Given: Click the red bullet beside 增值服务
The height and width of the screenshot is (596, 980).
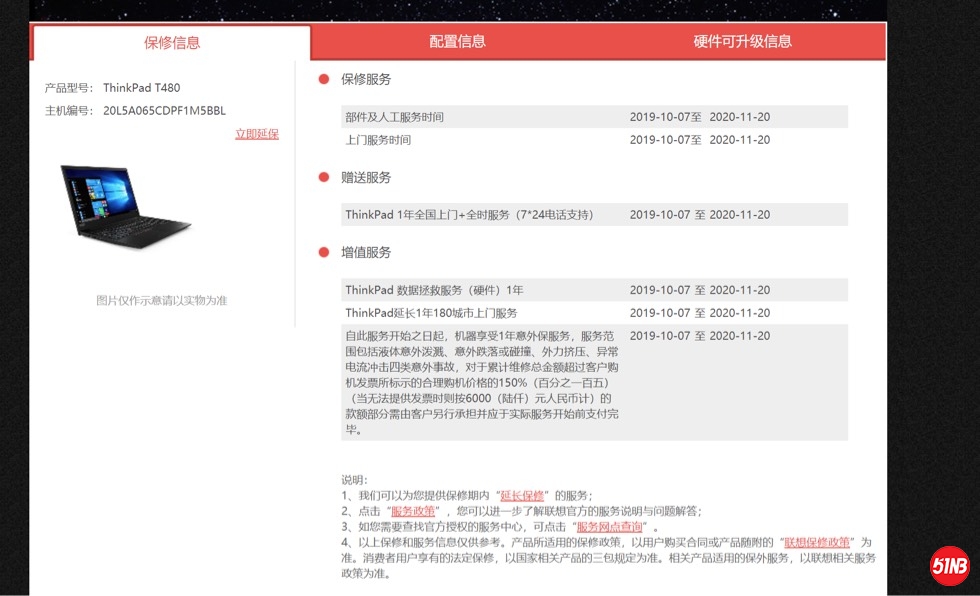Looking at the screenshot, I should pos(324,252).
